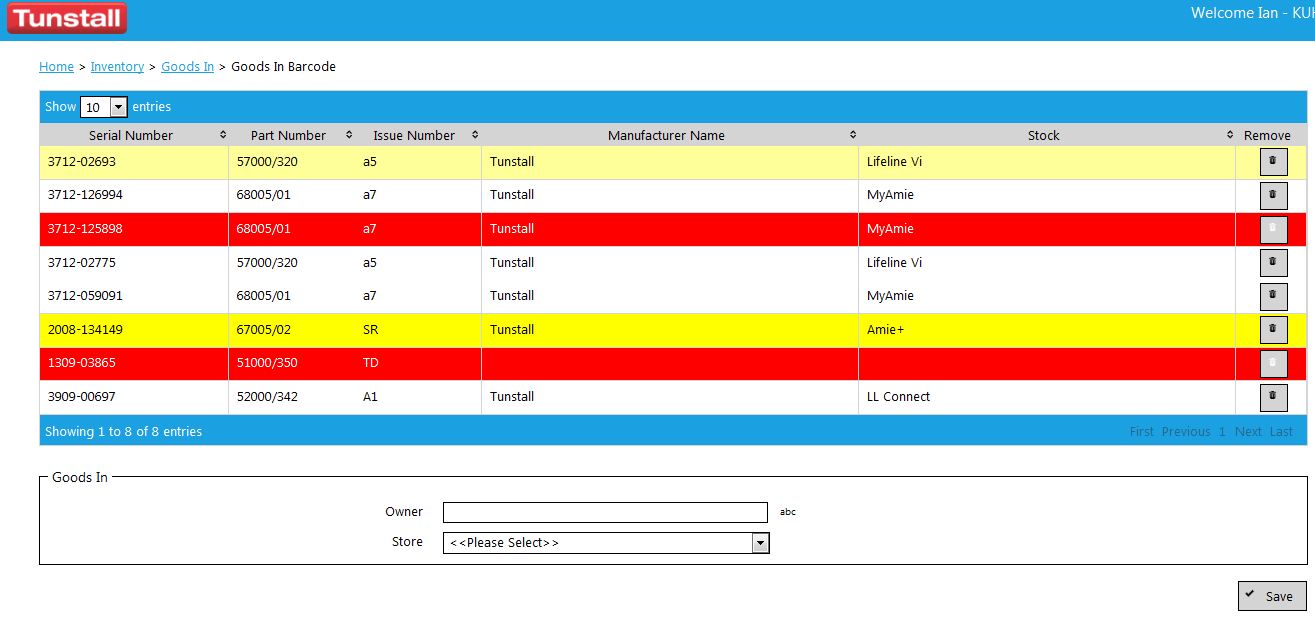The height and width of the screenshot is (621, 1315).
Task: Click into the Owner text field
Action: coord(604,512)
